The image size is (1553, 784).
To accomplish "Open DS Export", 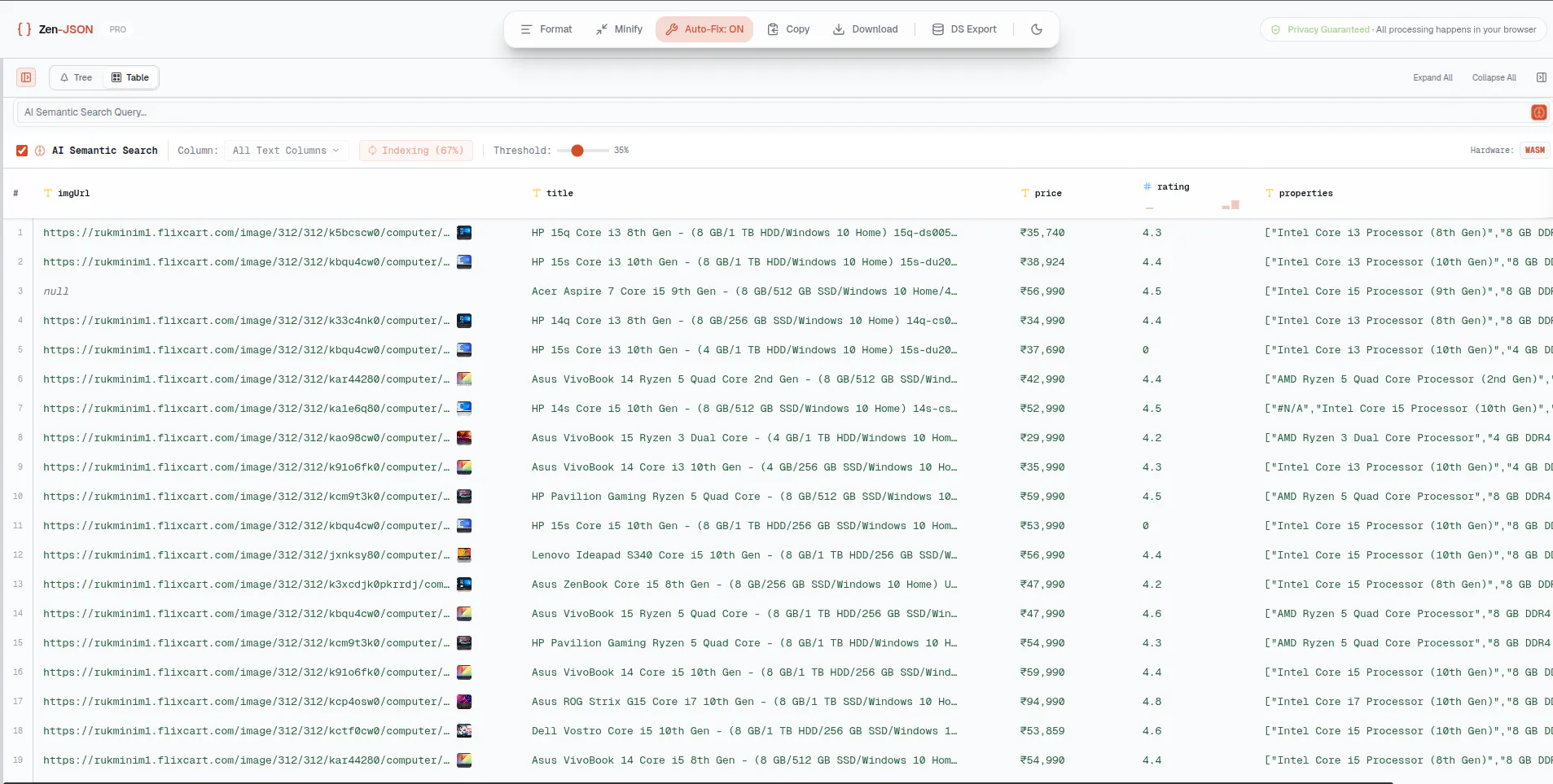I will (x=964, y=29).
